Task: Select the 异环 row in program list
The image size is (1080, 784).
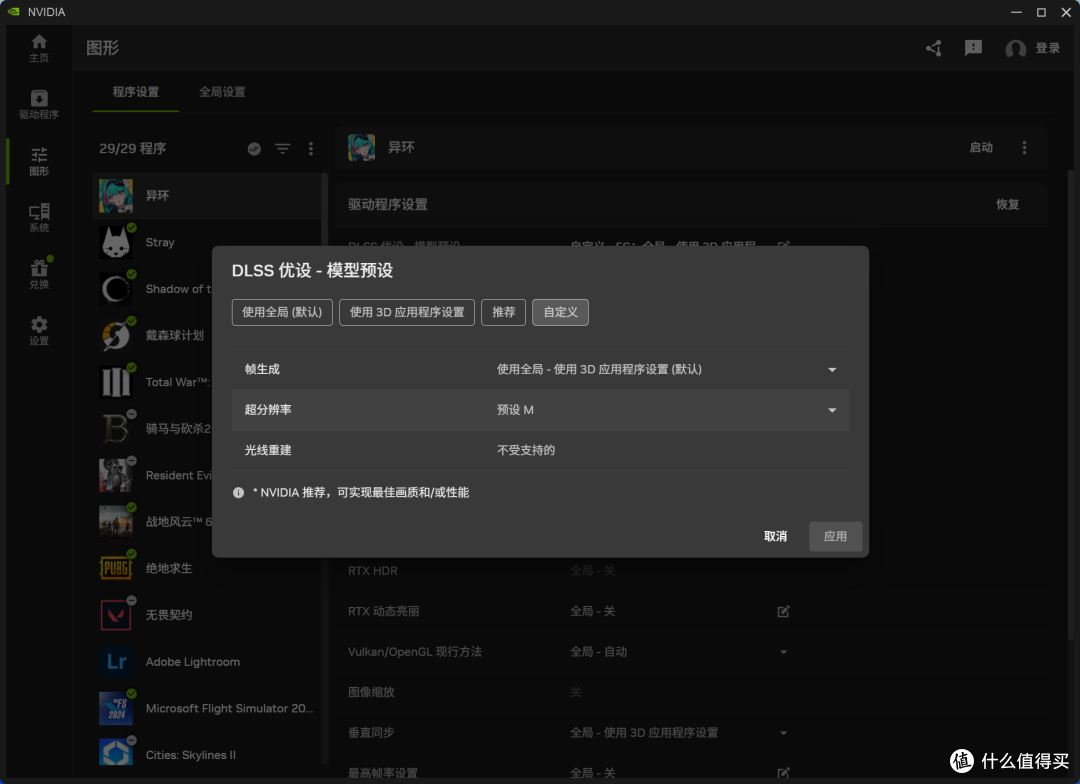Action: [x=207, y=196]
